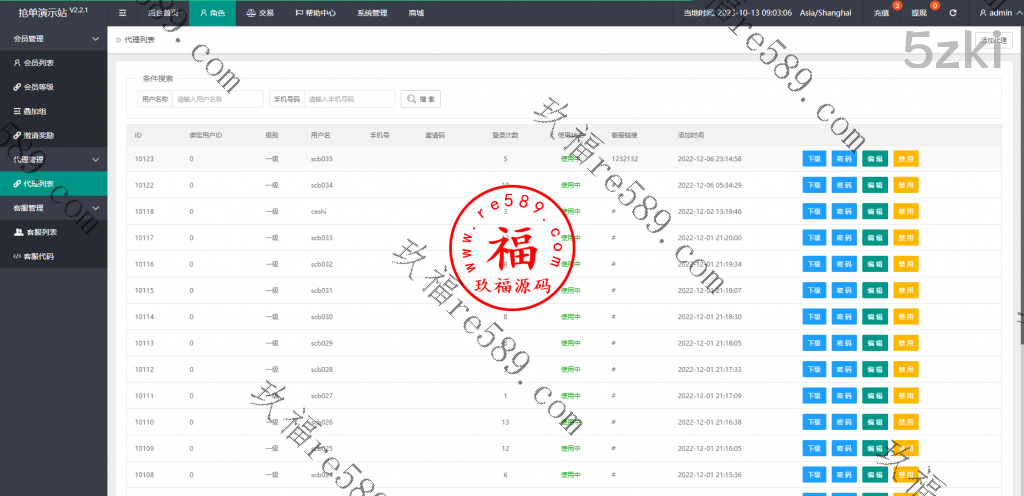Open 客服列表 in the sidebar

coord(40,232)
